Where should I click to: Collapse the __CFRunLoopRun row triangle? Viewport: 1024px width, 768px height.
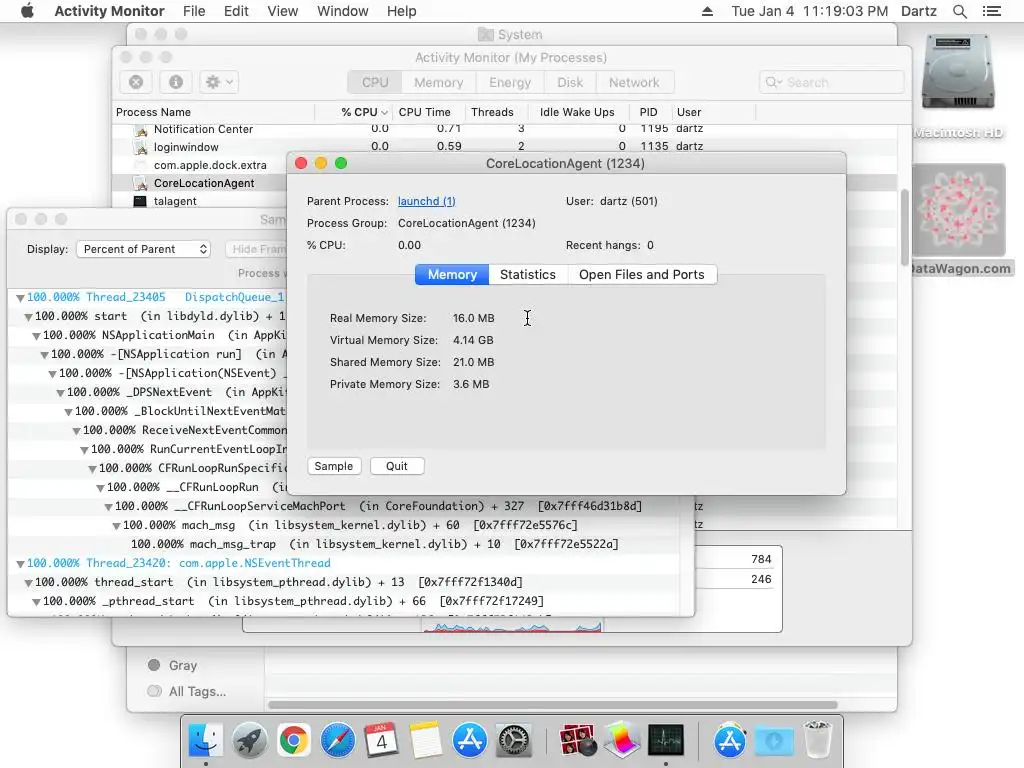tap(101, 488)
